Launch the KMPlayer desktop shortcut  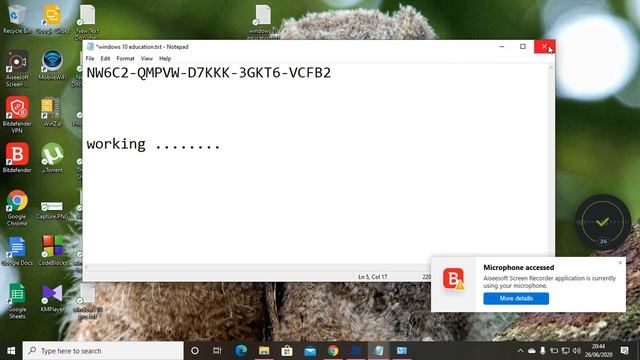coord(52,298)
